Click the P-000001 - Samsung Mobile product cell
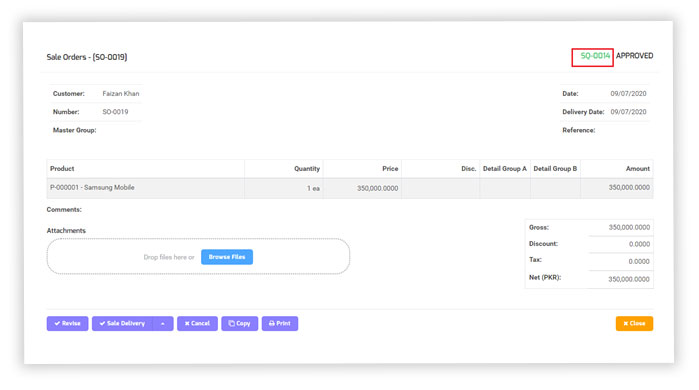 tap(145, 188)
